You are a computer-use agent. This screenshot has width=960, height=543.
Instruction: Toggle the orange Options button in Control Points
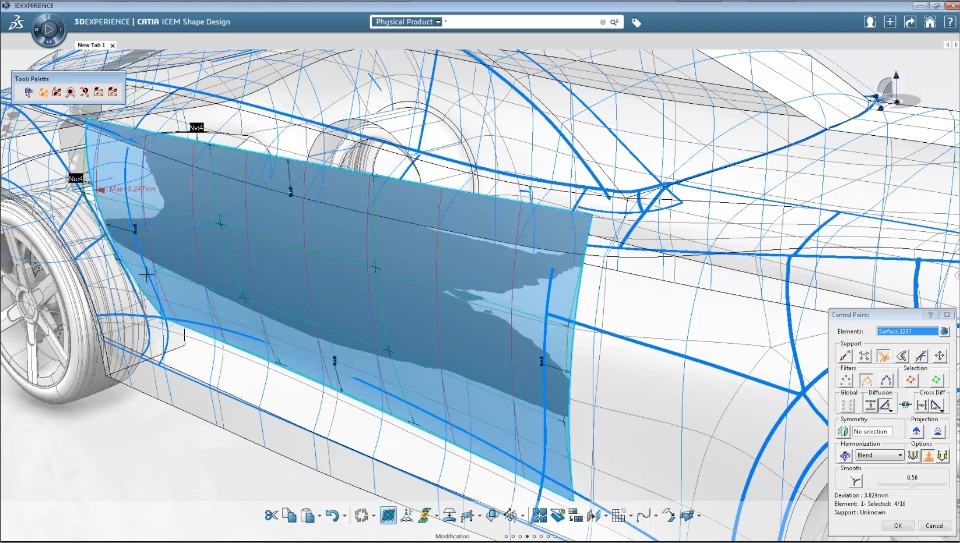click(x=928, y=456)
